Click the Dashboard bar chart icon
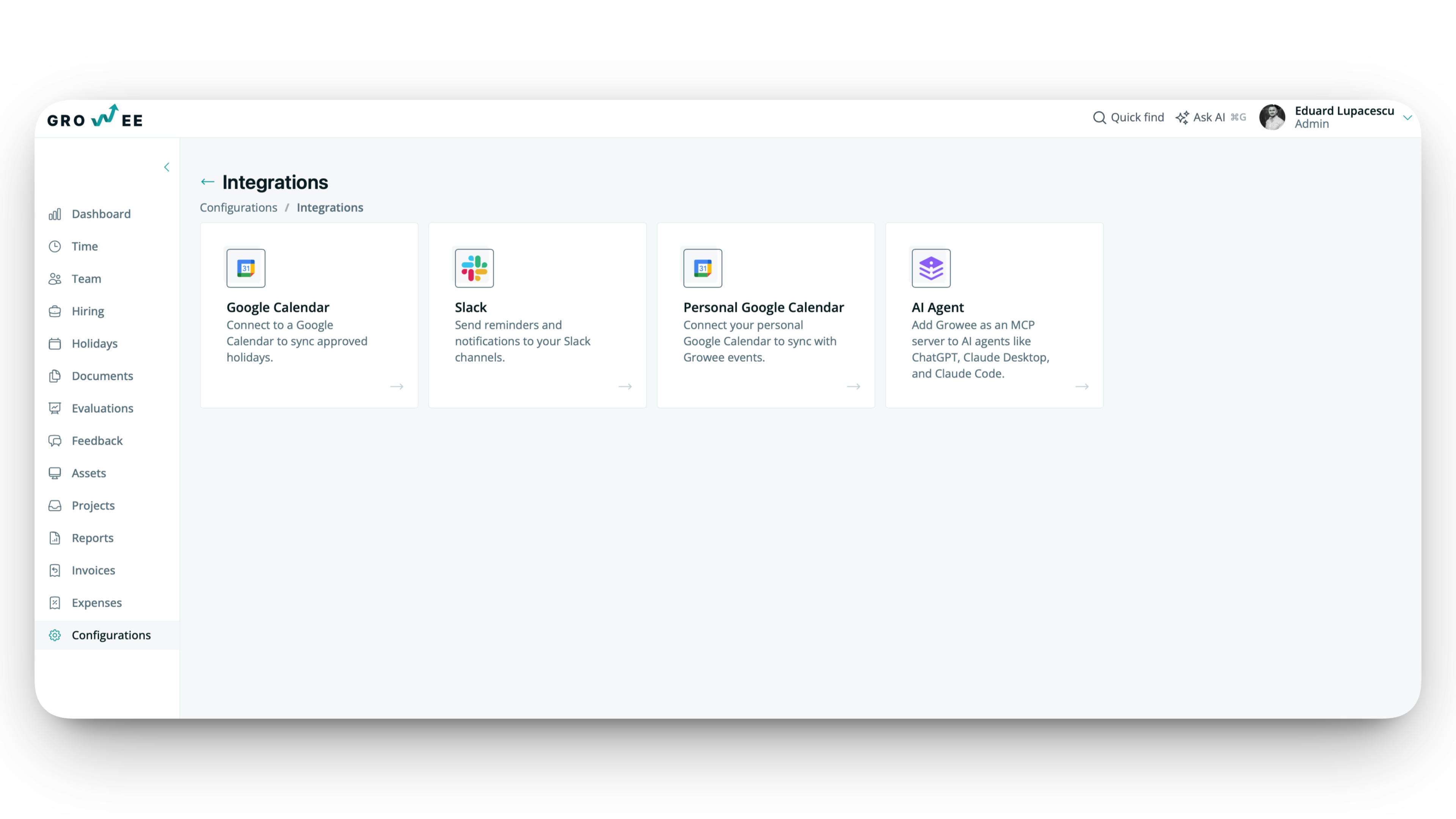1456x819 pixels. coord(55,214)
